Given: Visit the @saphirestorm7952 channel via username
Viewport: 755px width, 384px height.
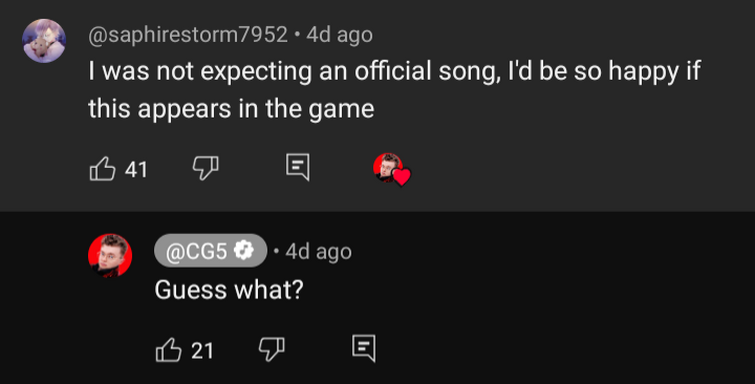Looking at the screenshot, I should [188, 35].
